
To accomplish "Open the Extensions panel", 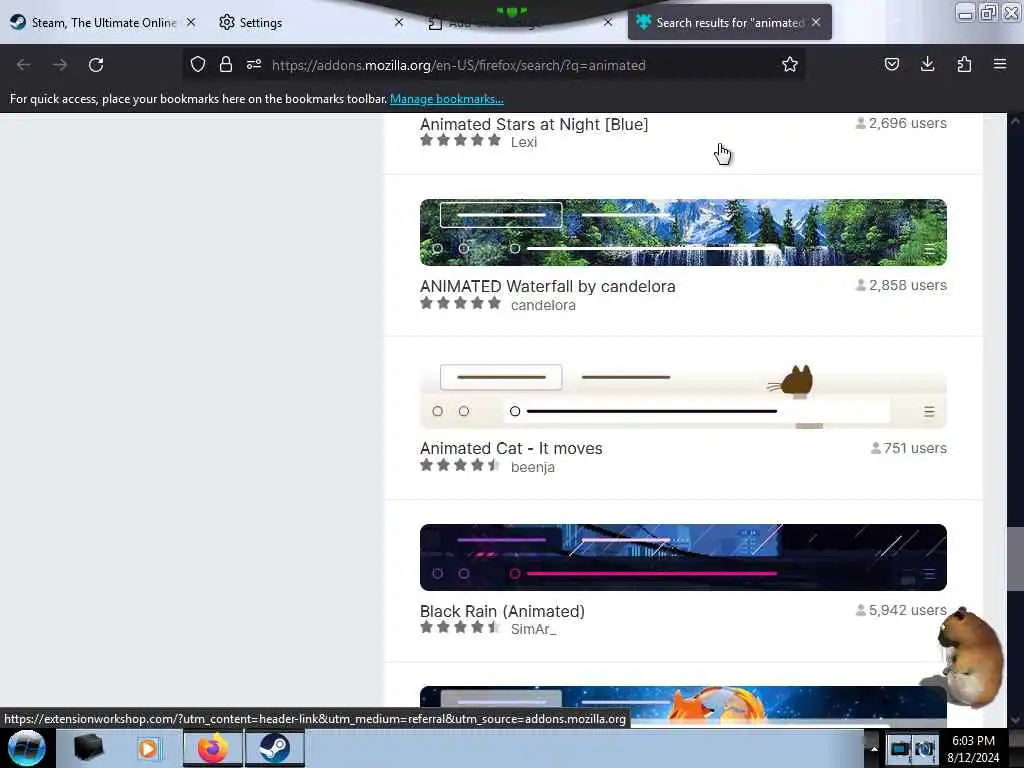I will [964, 65].
